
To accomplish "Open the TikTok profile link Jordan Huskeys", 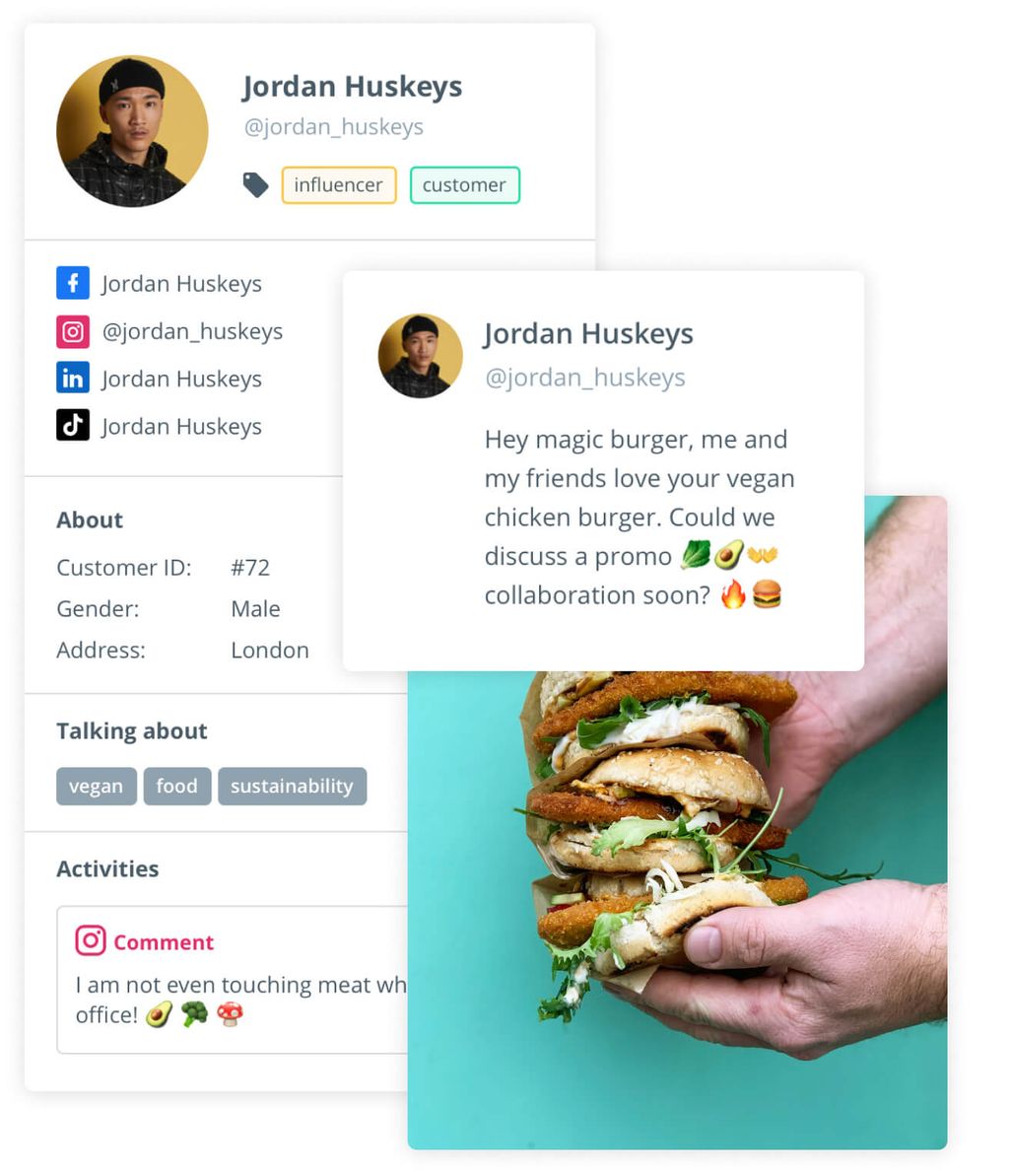I will 181,426.
